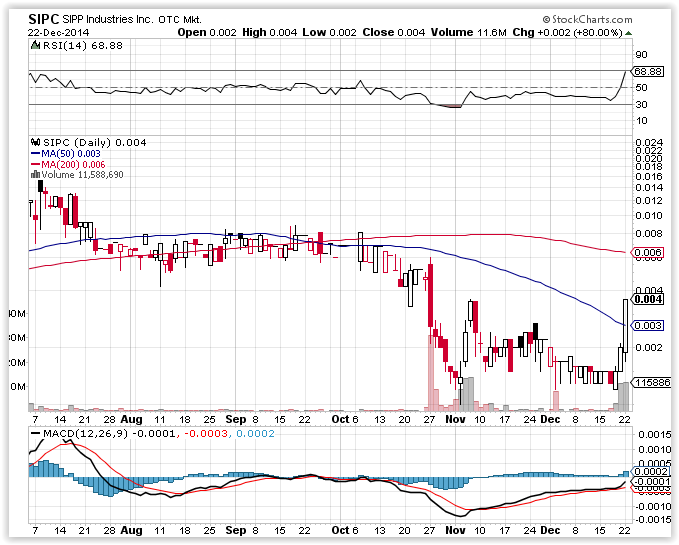Click the blue MA(50) legend line
Viewport: 679px width, 545px height.
click(33, 154)
